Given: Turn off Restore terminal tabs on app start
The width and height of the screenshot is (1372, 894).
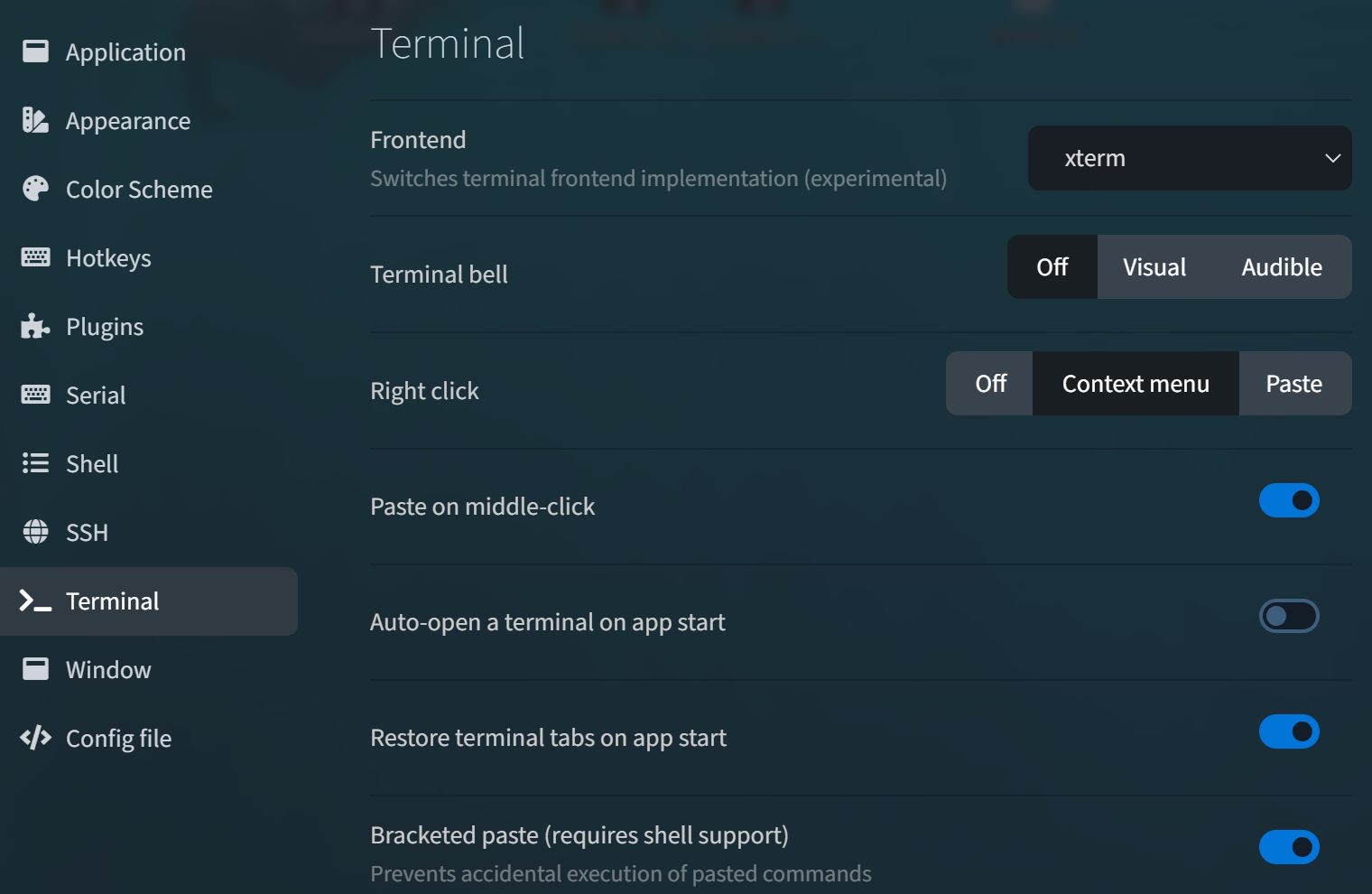Looking at the screenshot, I should [x=1289, y=731].
